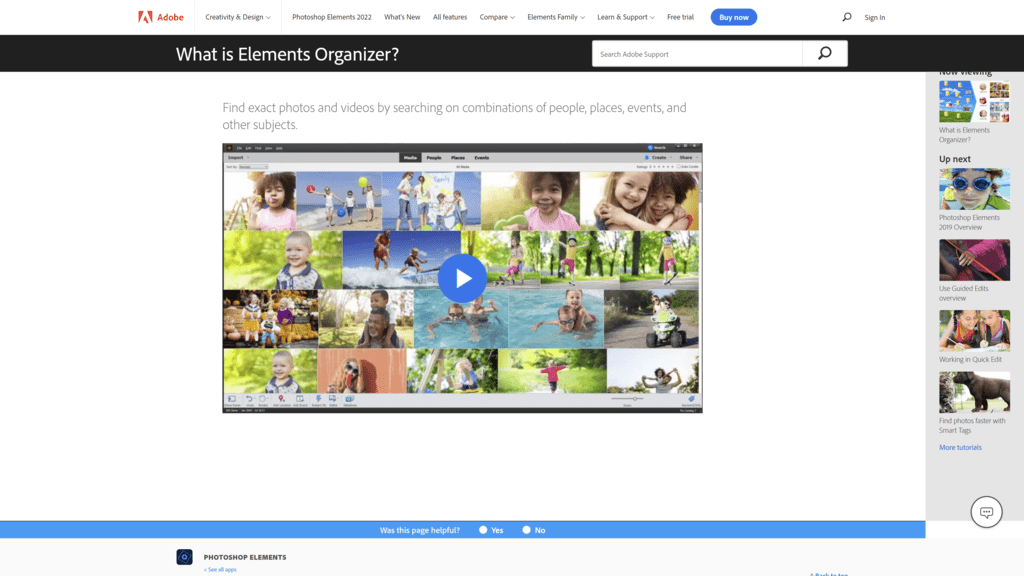
Task: Focus the Search Adobe Support field
Action: 697,54
